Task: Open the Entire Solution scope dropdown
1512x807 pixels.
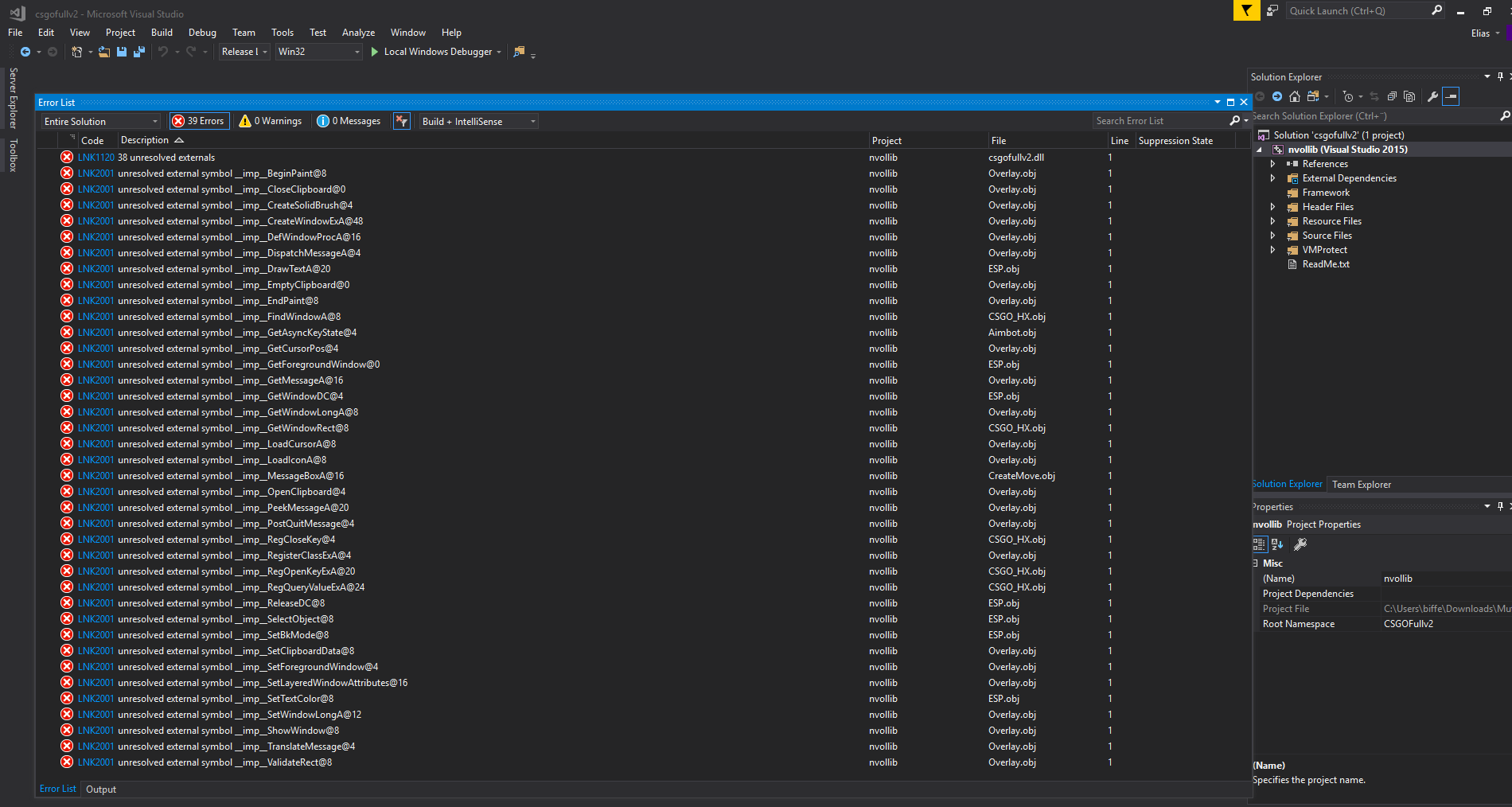Action: pos(101,121)
